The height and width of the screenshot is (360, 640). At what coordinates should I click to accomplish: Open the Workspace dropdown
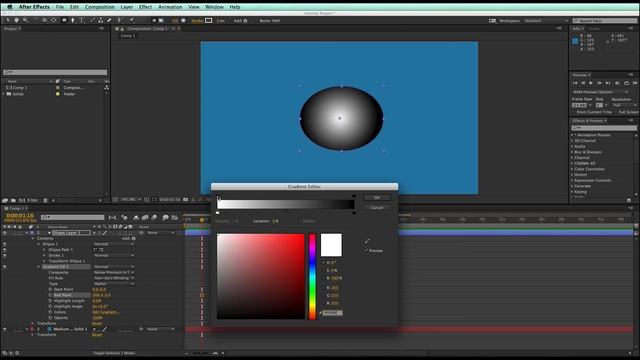(547, 20)
